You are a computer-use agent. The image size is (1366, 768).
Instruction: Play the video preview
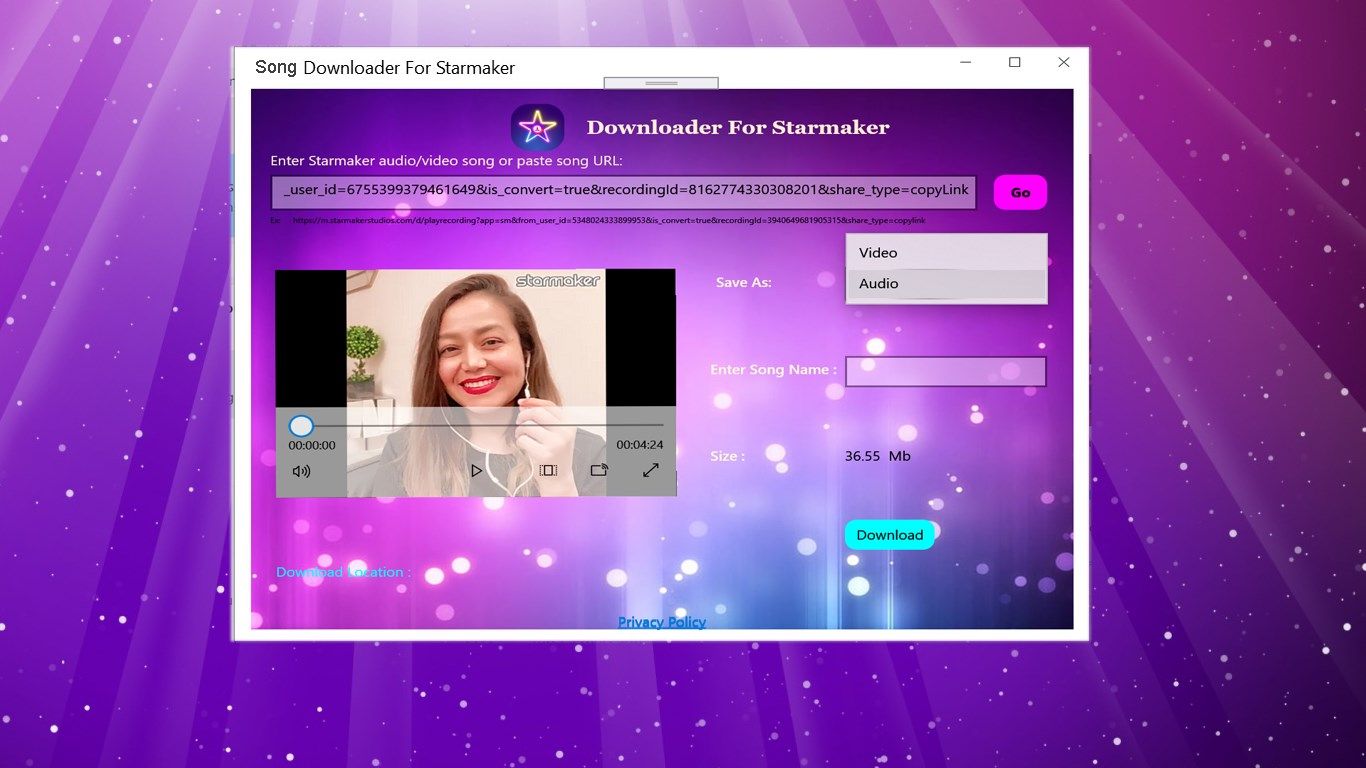pyautogui.click(x=477, y=470)
